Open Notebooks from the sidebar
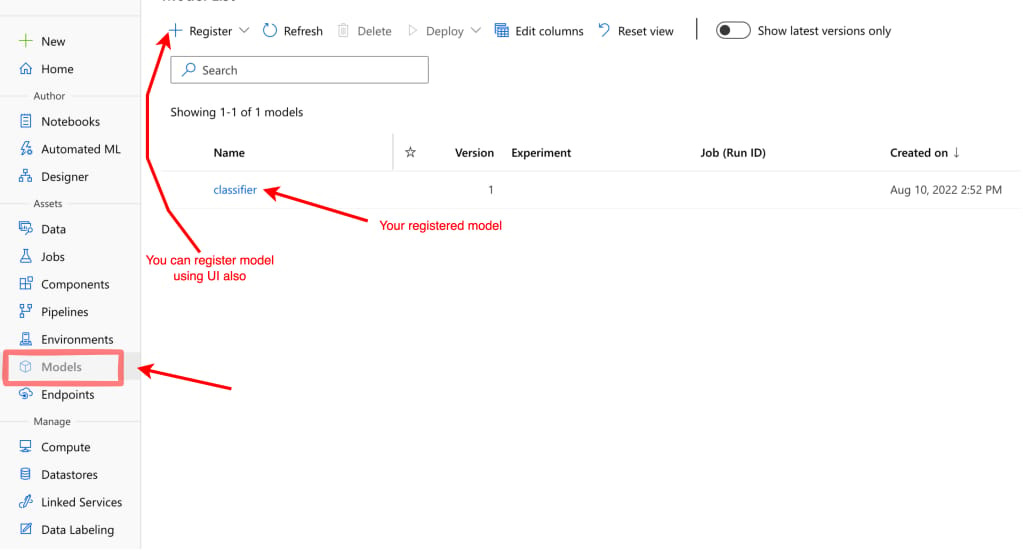 70,121
